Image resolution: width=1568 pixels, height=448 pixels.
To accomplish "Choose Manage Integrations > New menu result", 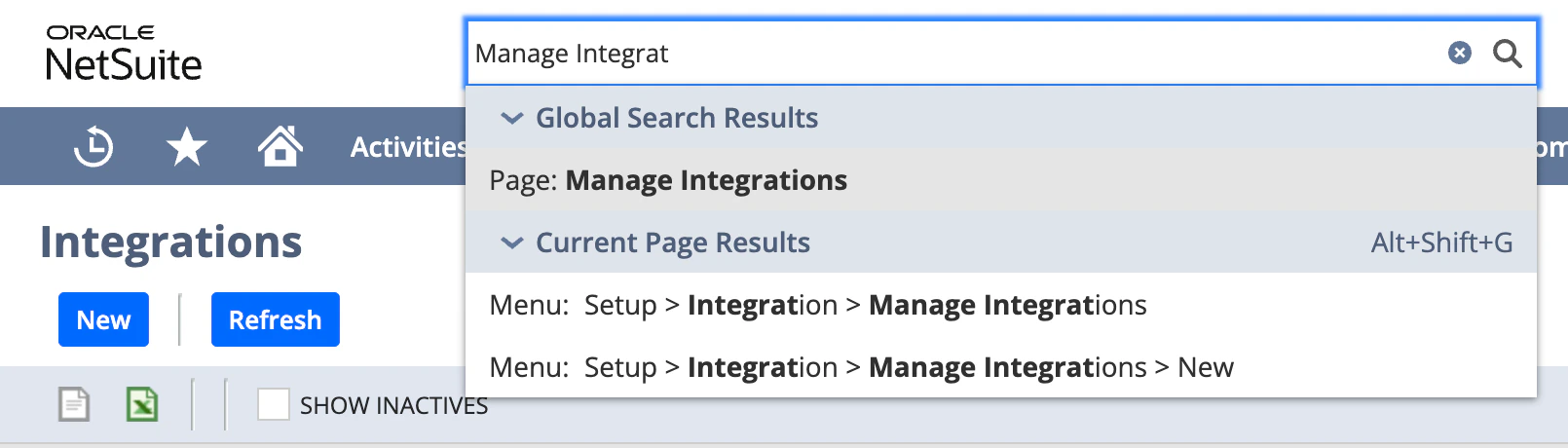I will tap(1001, 367).
